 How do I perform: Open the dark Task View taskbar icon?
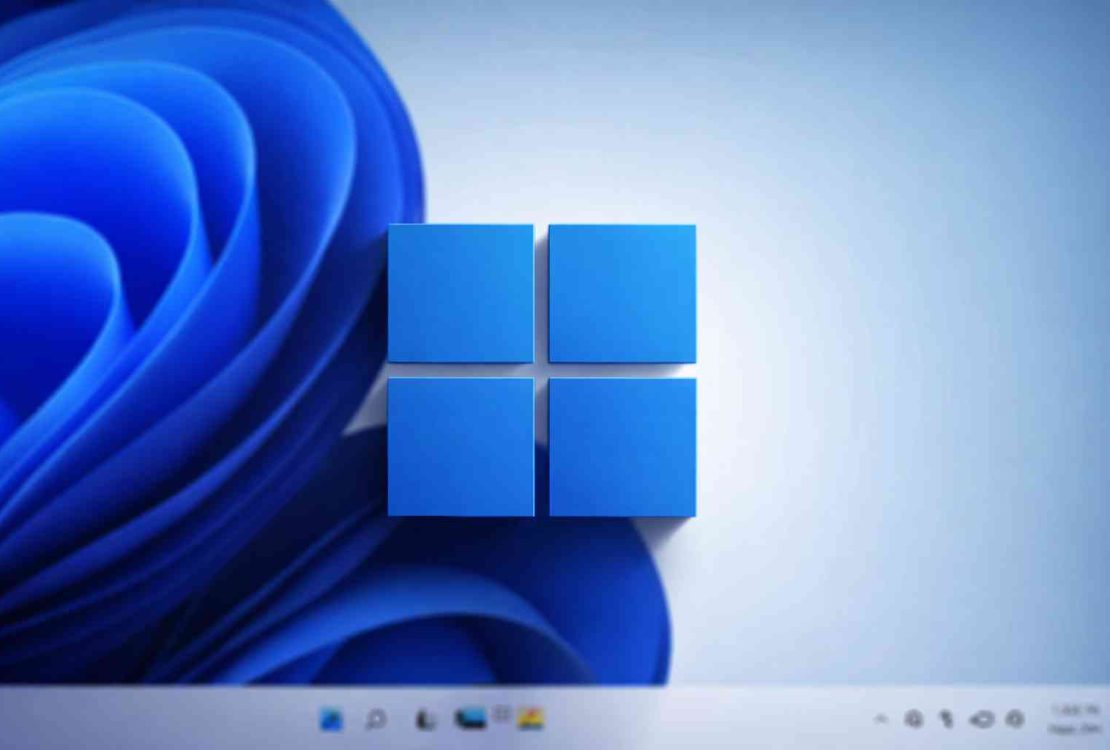pyautogui.click(x=425, y=719)
